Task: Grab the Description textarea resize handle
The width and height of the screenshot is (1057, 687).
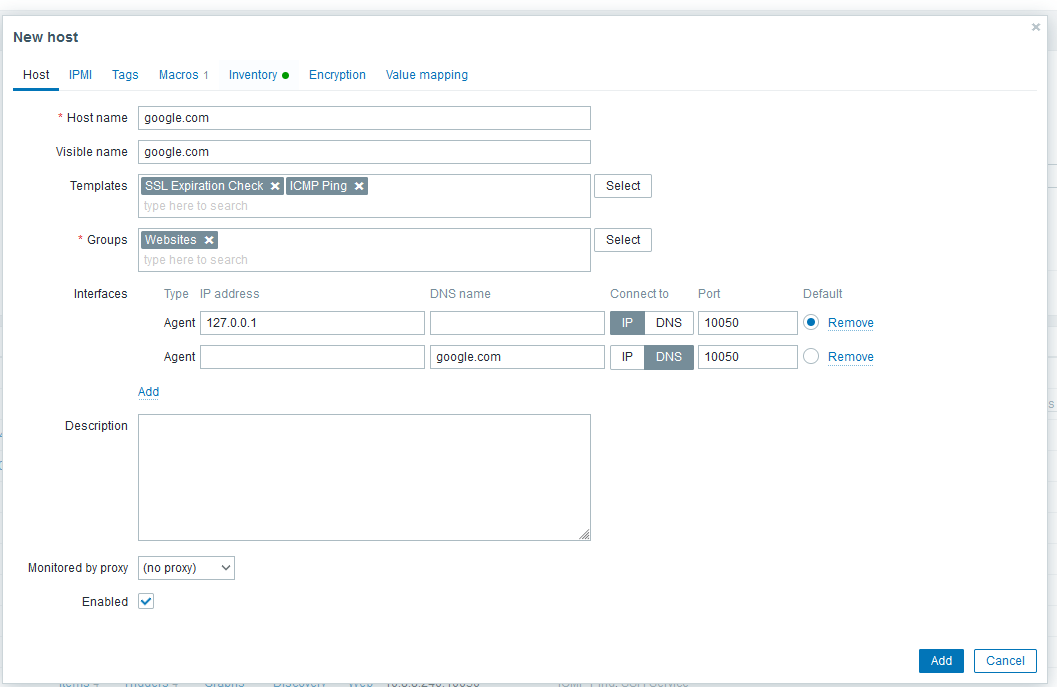Action: point(584,535)
